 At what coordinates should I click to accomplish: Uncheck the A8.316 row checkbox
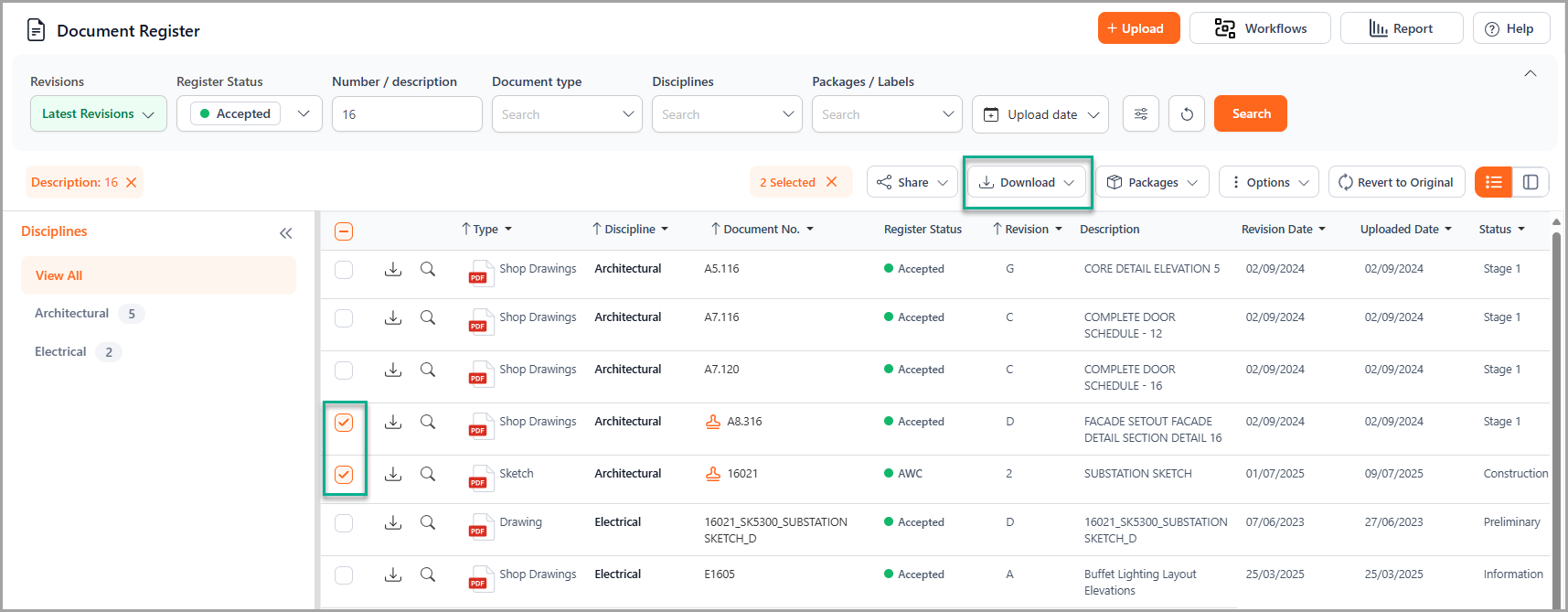344,422
